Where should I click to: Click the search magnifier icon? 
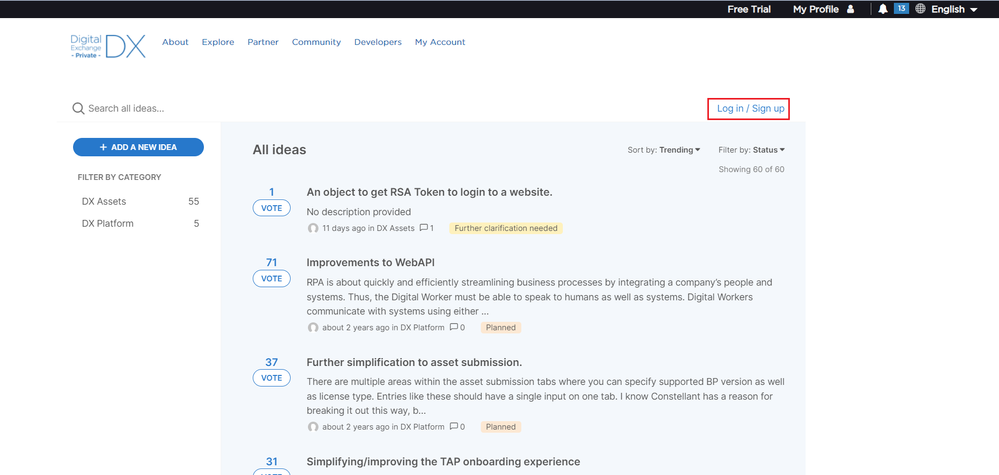click(78, 108)
